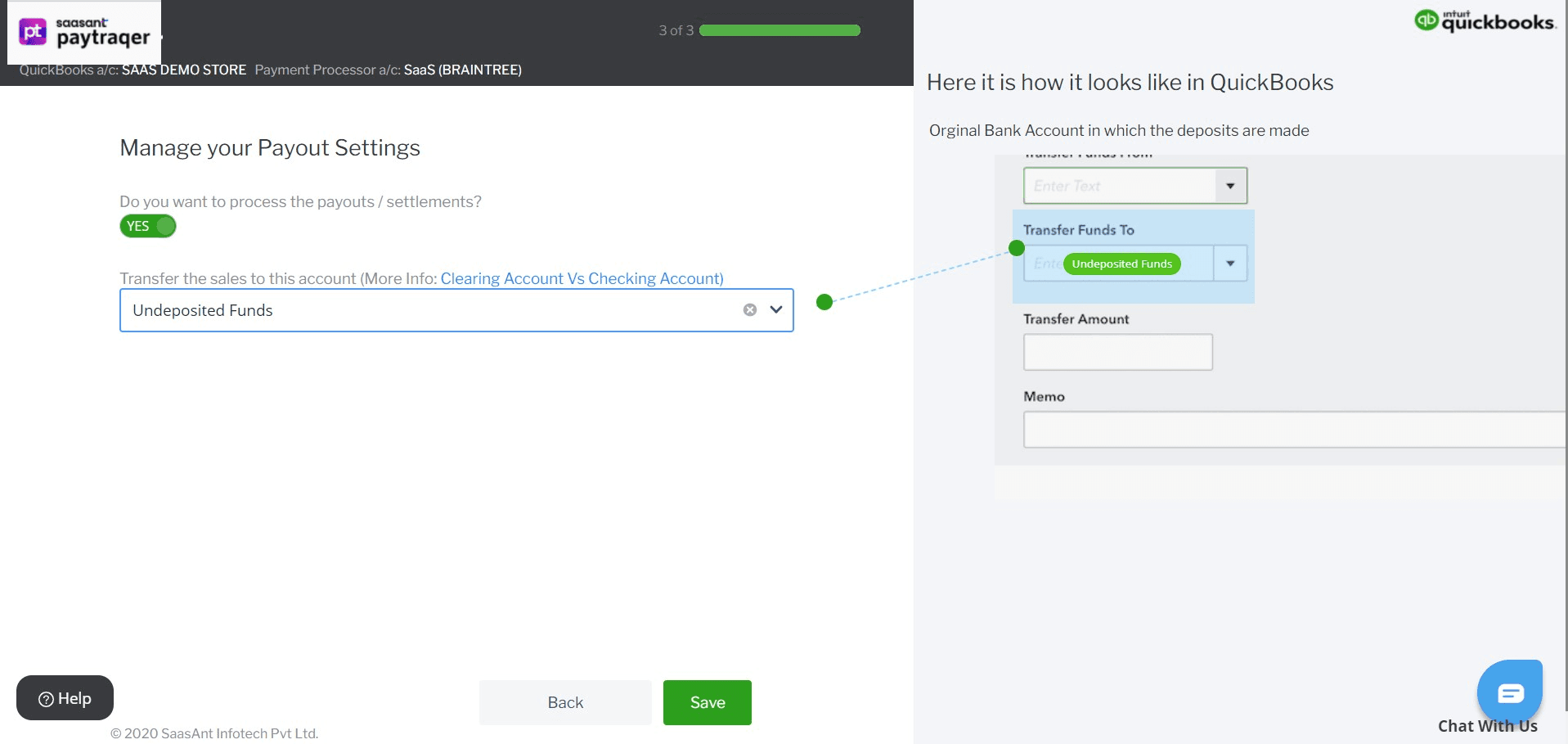
Task: Click the Manage your Payout Settings heading
Action: [x=270, y=147]
